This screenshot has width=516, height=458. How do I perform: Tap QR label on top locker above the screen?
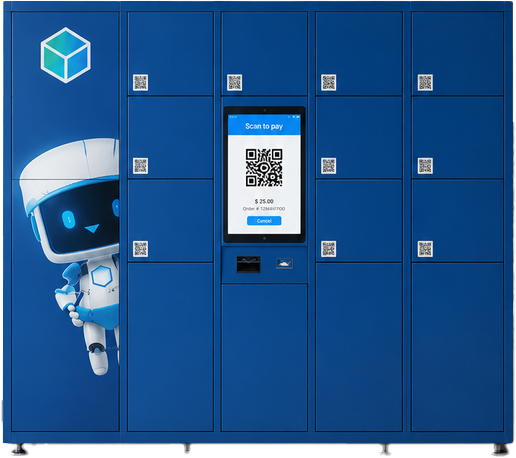(x=234, y=82)
